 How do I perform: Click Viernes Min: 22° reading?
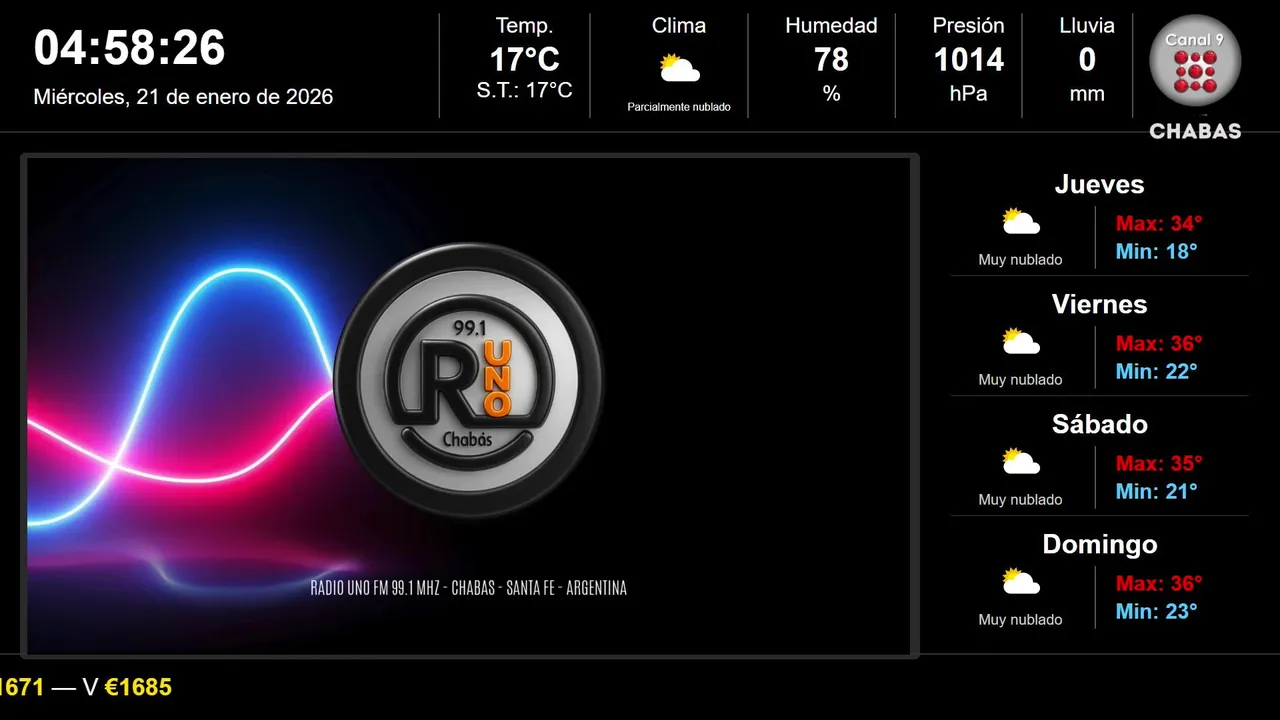pos(1156,371)
